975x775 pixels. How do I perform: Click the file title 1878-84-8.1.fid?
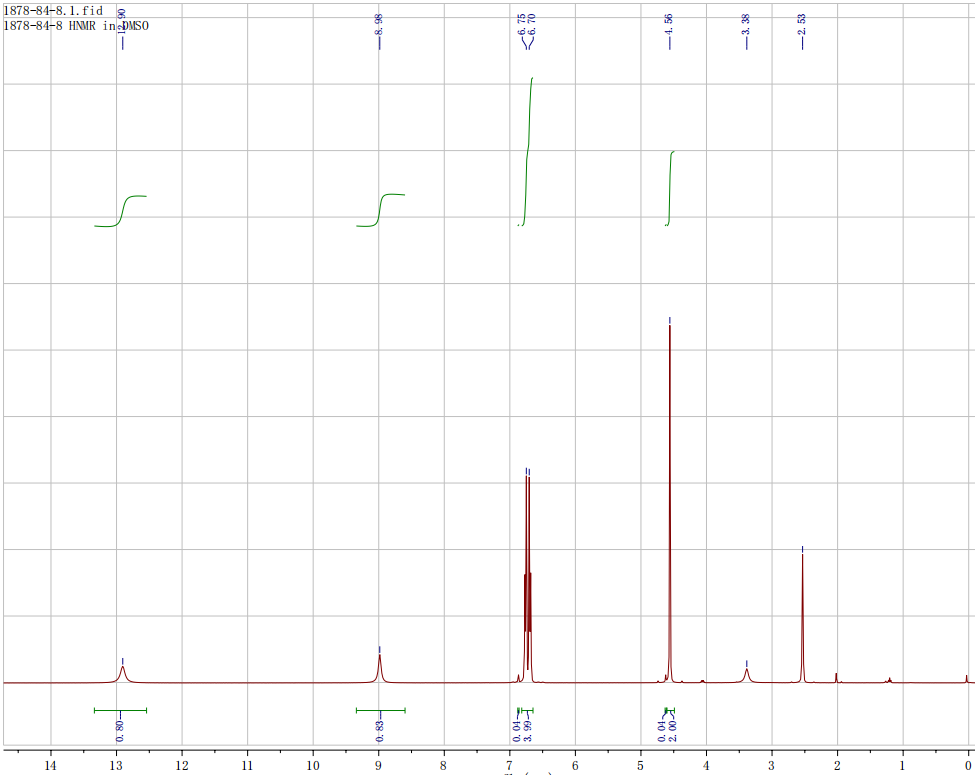(52, 10)
